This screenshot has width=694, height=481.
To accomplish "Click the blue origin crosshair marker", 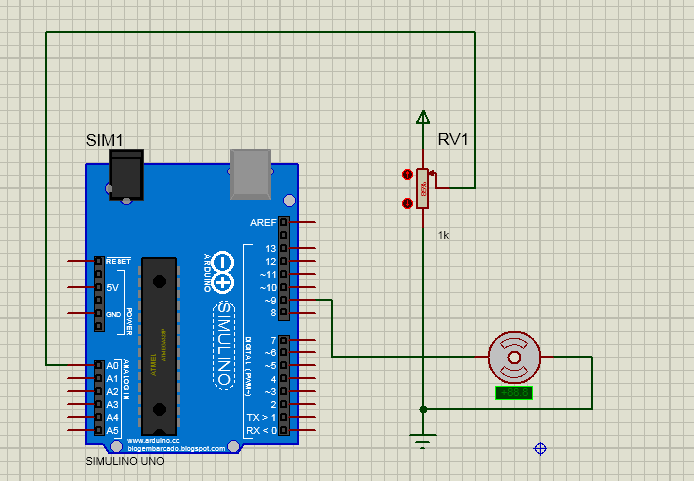I will (x=540, y=449).
